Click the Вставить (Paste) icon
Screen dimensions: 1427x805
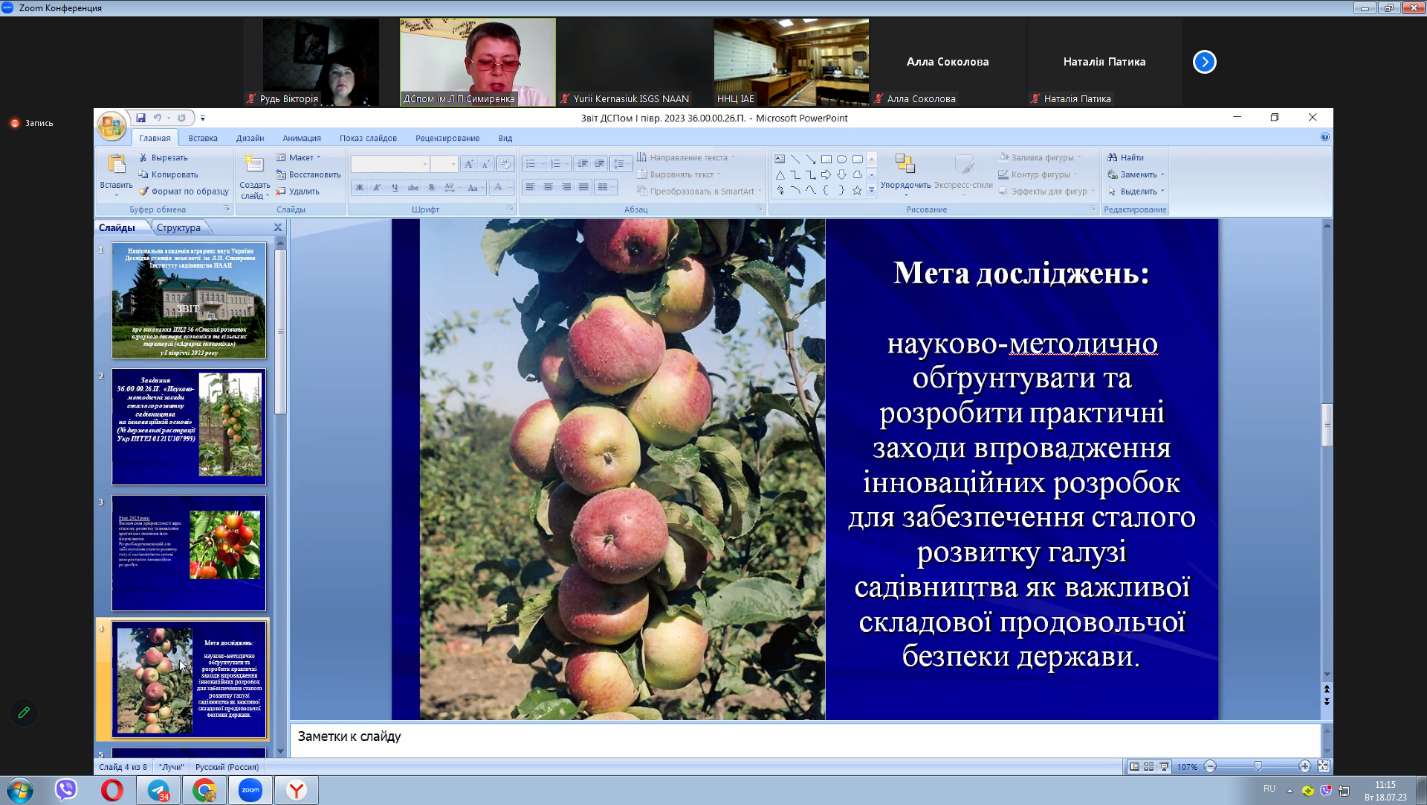[x=116, y=172]
